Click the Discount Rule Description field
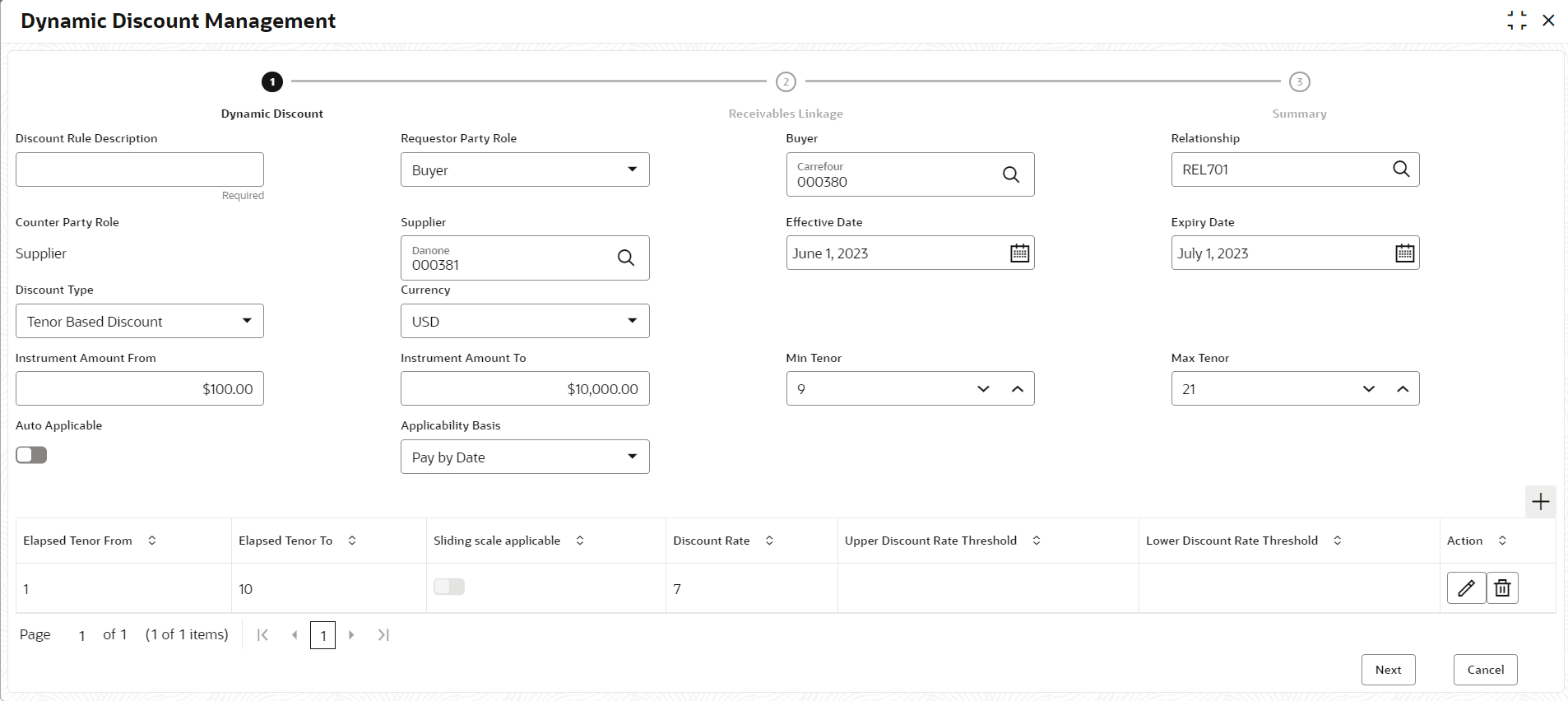 140,169
